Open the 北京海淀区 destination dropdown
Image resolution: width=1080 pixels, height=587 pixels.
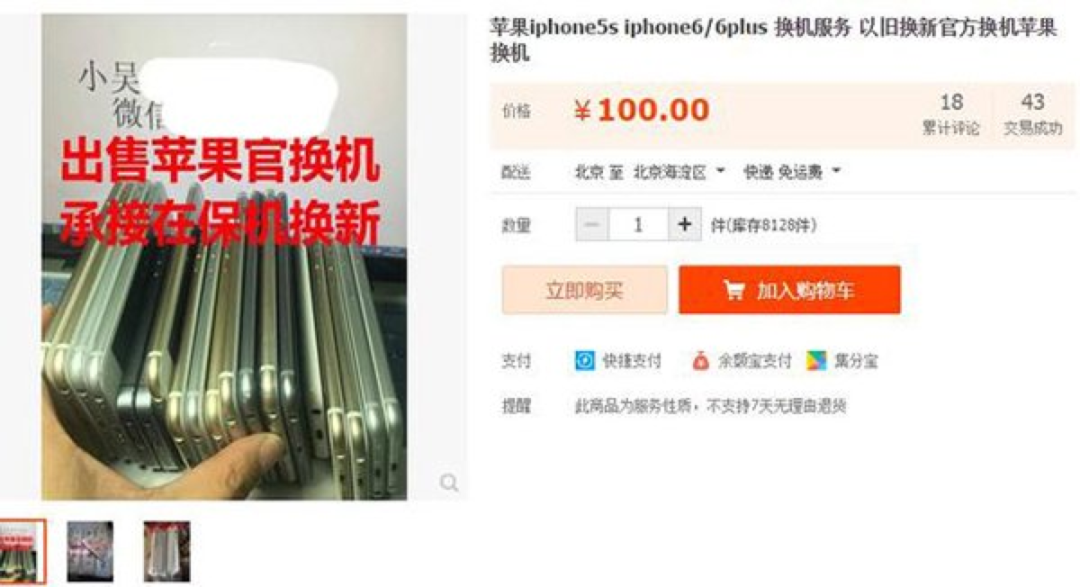coord(678,172)
